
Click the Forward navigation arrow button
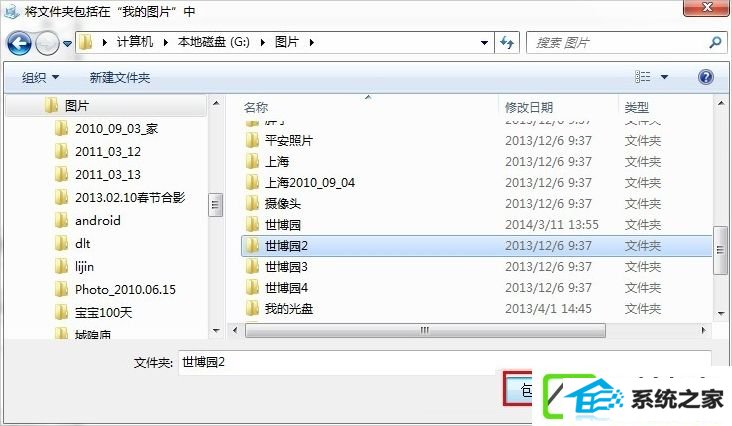(47, 43)
